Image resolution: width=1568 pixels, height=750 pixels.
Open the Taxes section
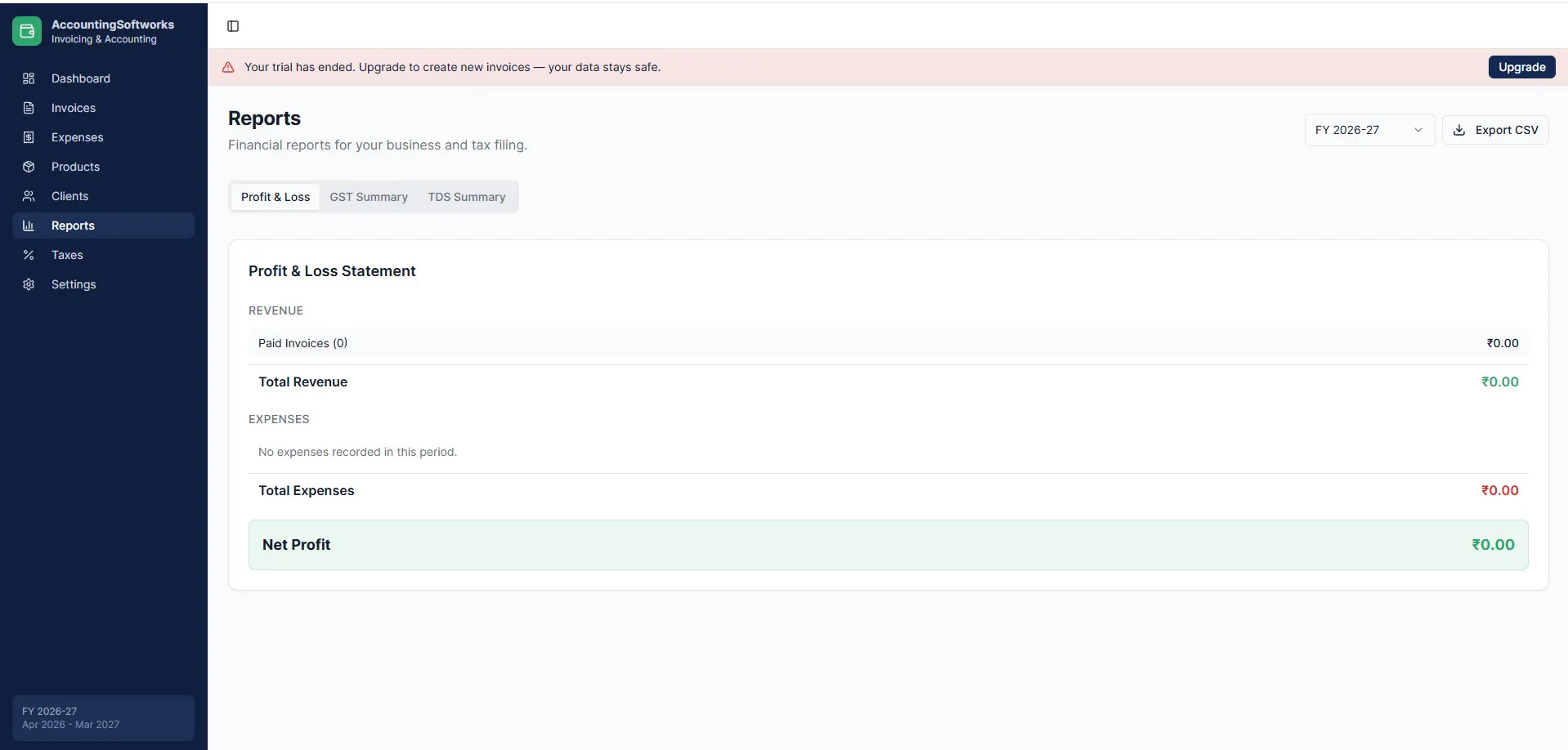pyautogui.click(x=103, y=255)
